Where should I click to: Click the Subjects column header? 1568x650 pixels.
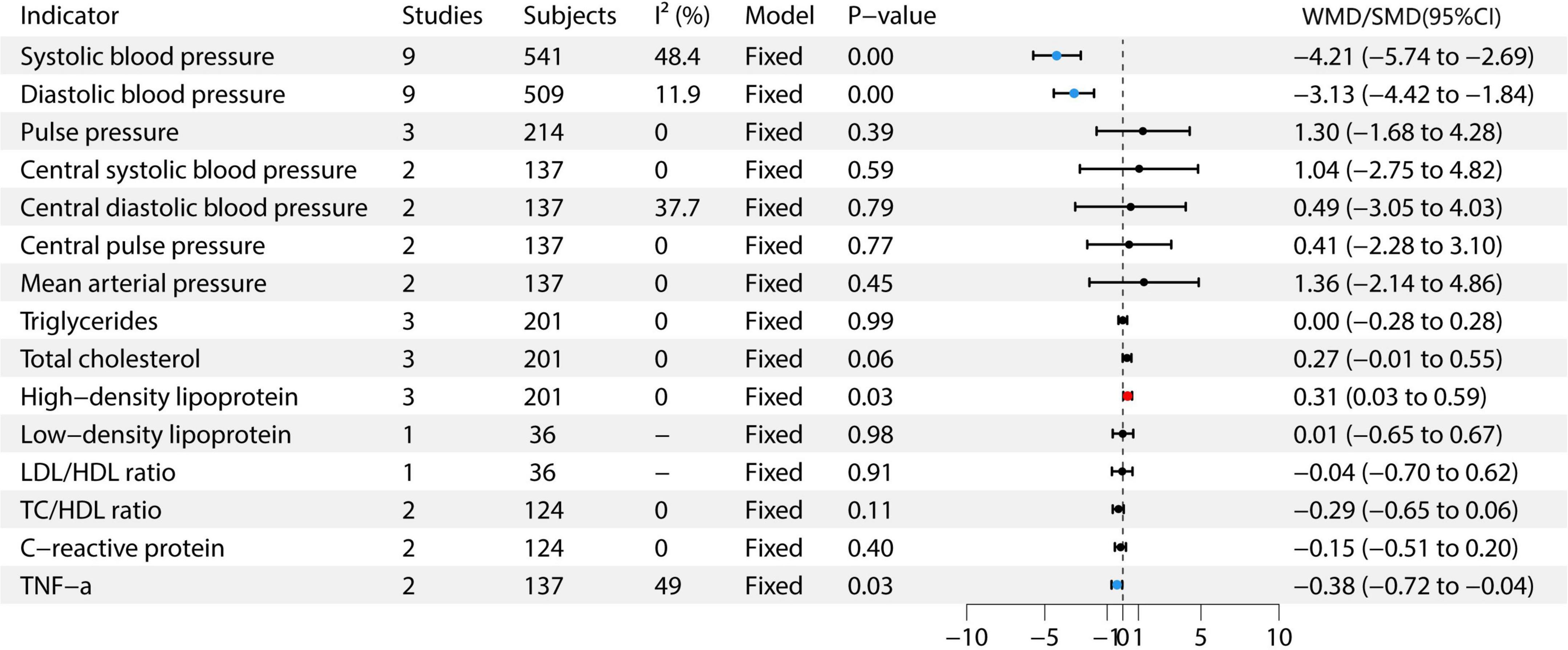pos(570,16)
